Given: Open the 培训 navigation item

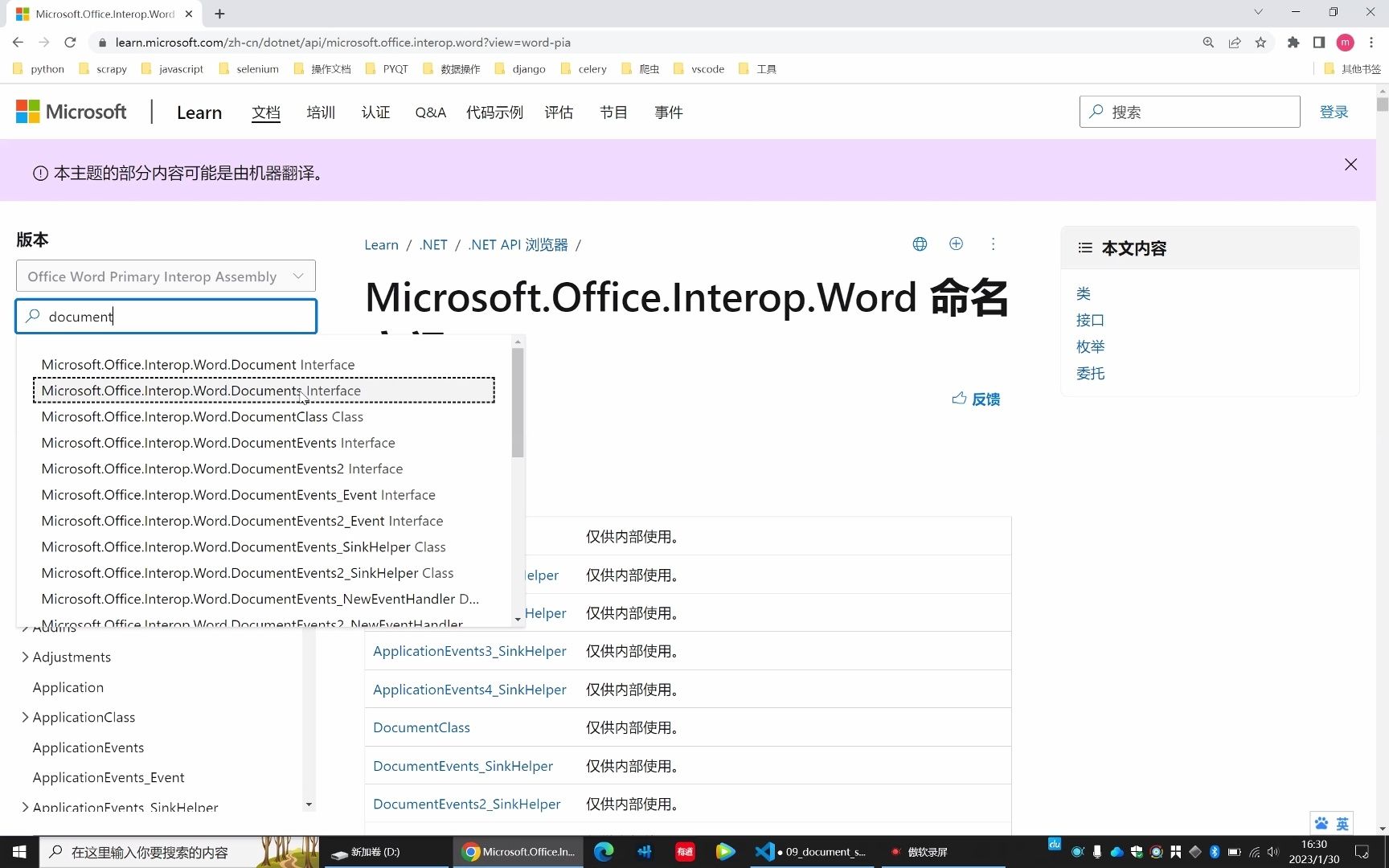Looking at the screenshot, I should pos(321,113).
